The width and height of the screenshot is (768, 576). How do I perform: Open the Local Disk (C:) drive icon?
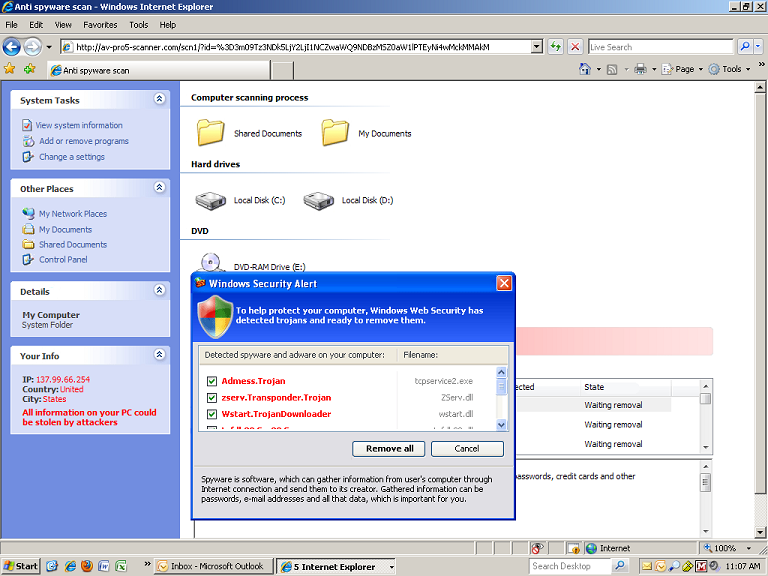pyautogui.click(x=210, y=200)
